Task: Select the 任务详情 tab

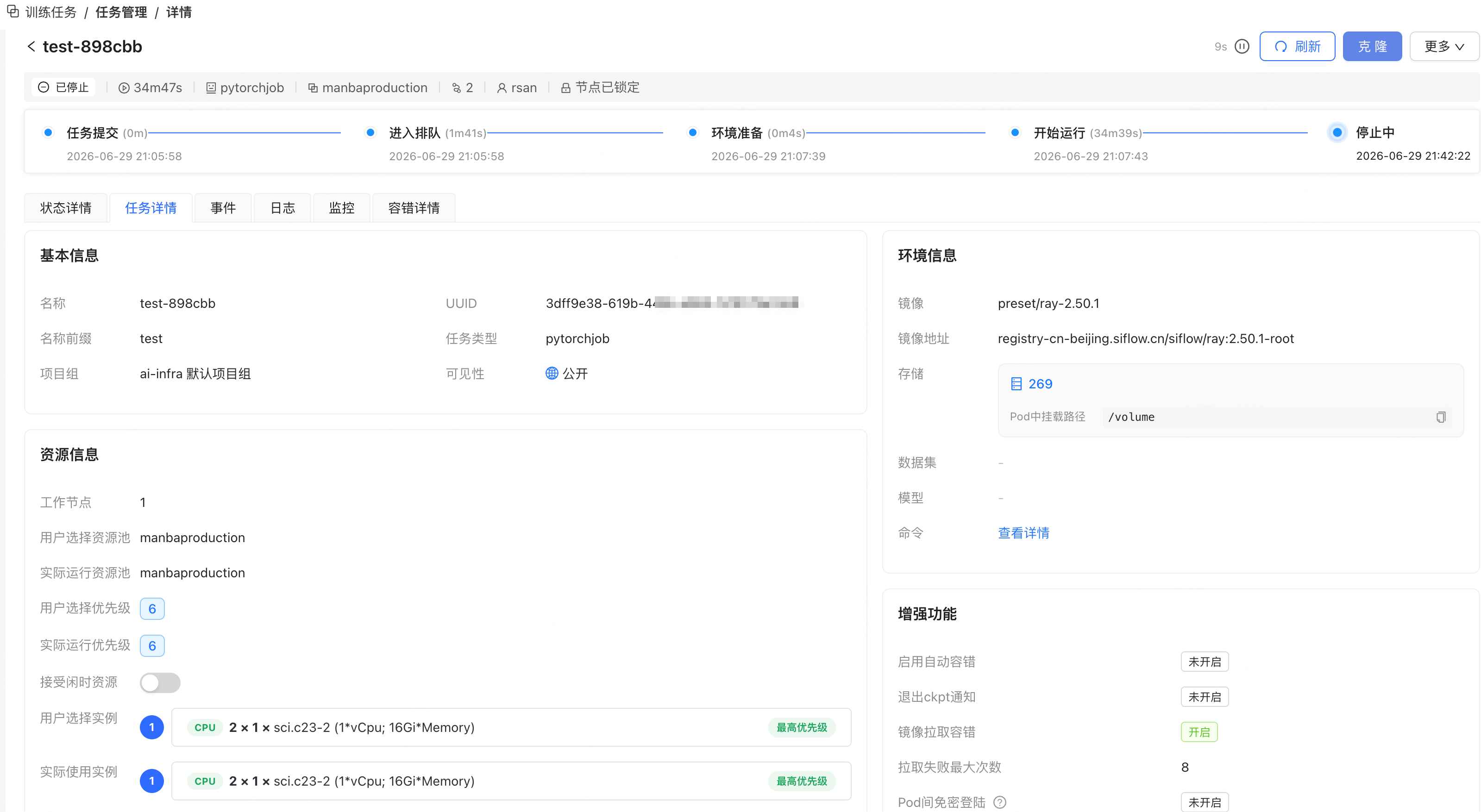Action: coord(151,208)
